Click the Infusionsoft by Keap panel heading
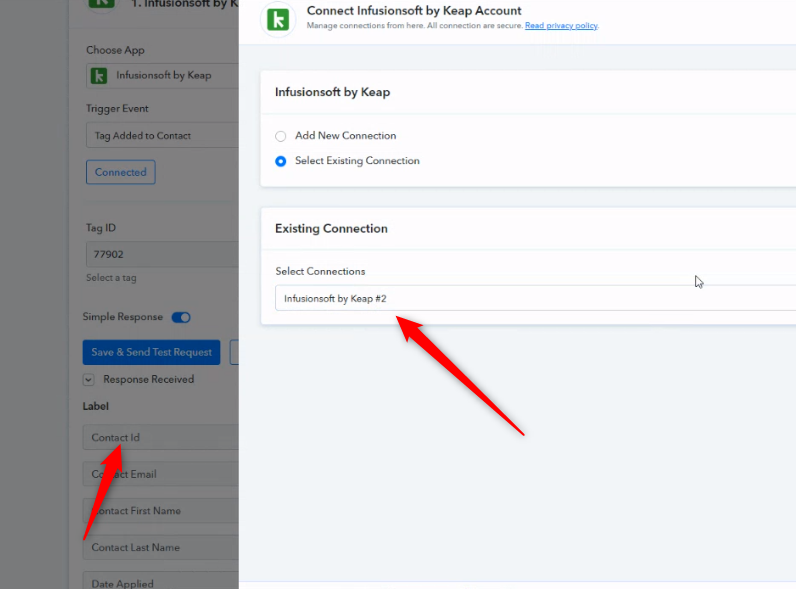796x589 pixels. pyautogui.click(x=333, y=92)
